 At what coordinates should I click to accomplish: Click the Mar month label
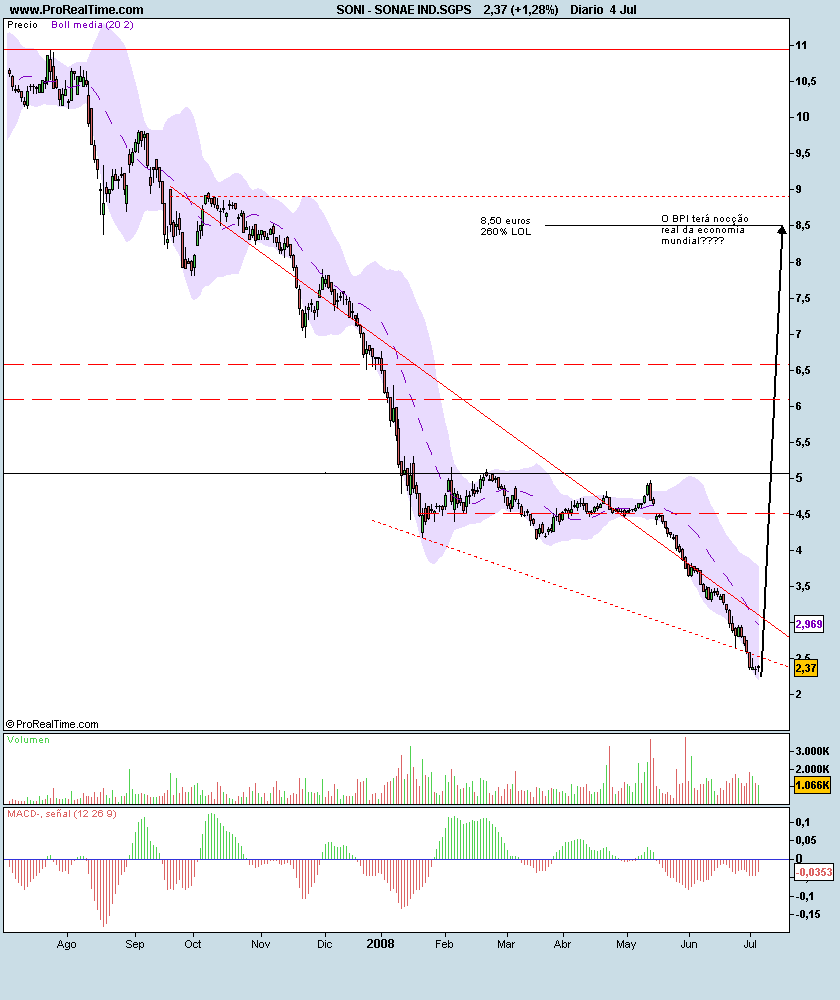(x=506, y=945)
